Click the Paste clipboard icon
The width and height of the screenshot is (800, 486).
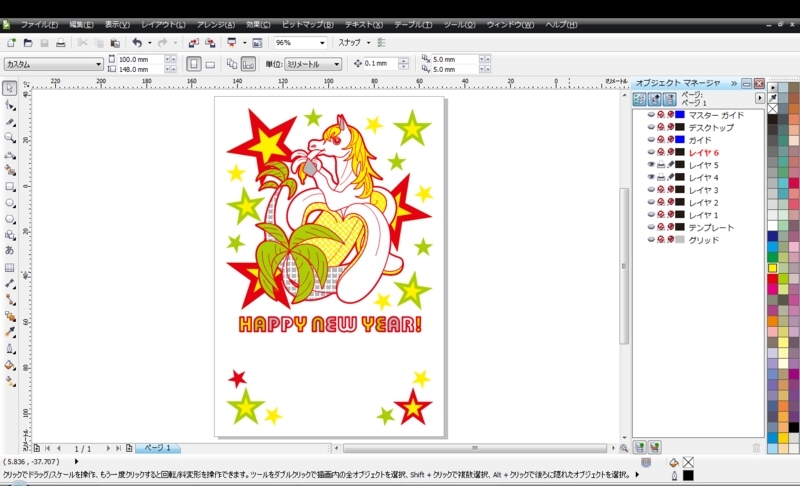coord(115,43)
